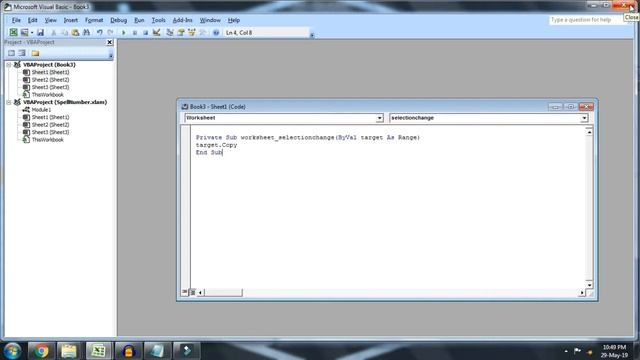
Task: Click the Toolbox toolbar icon
Action: [x=202, y=32]
